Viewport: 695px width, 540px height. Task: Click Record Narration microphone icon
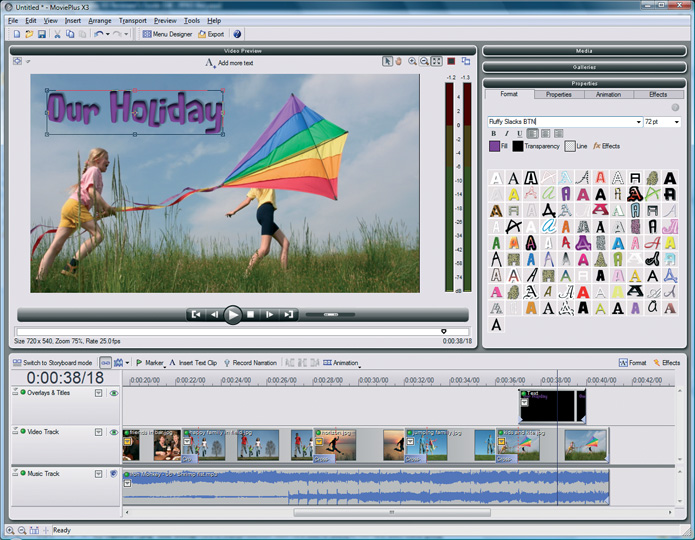pyautogui.click(x=227, y=363)
